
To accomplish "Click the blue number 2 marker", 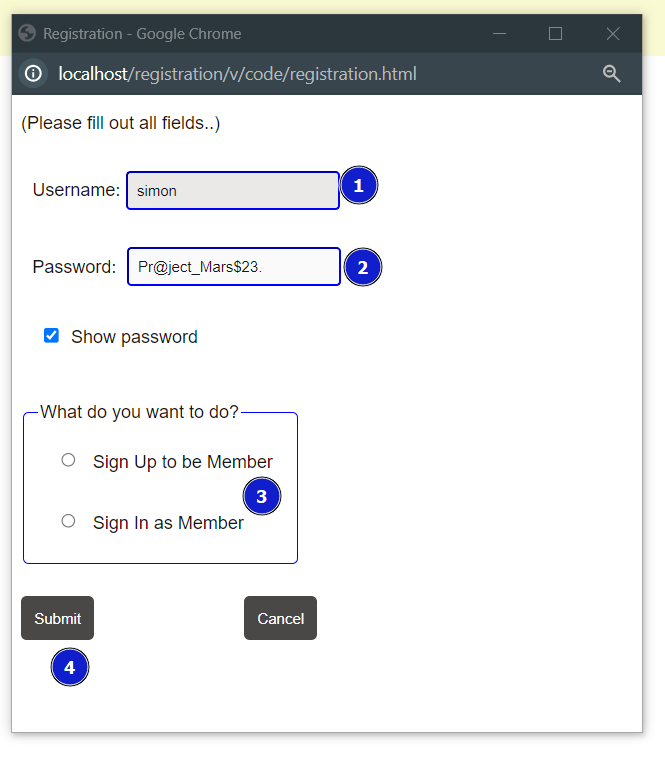I will point(363,267).
